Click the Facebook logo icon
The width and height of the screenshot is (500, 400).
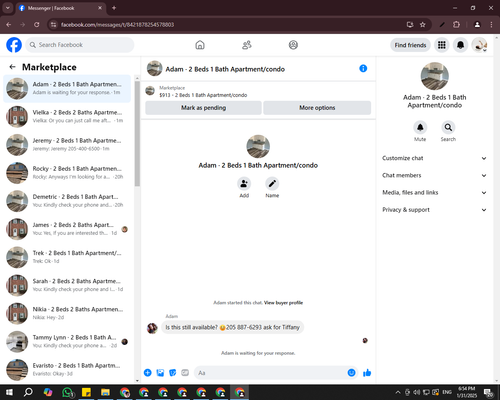click(14, 45)
